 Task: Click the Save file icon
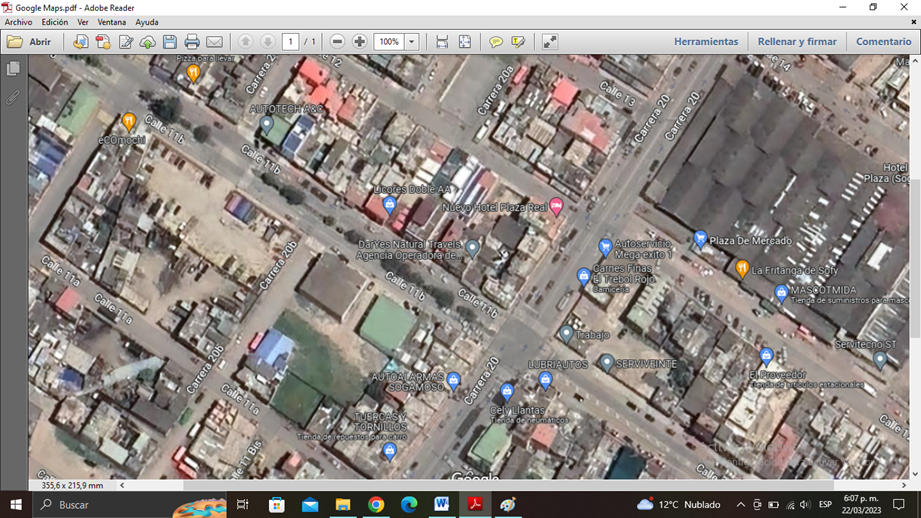tap(170, 42)
